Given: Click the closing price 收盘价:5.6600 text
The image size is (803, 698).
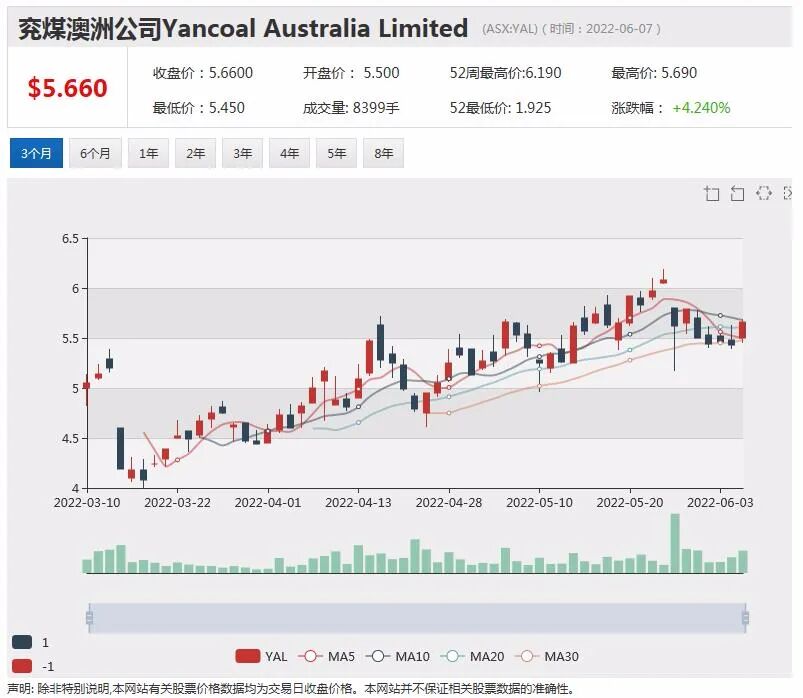Looking at the screenshot, I should point(203,73).
